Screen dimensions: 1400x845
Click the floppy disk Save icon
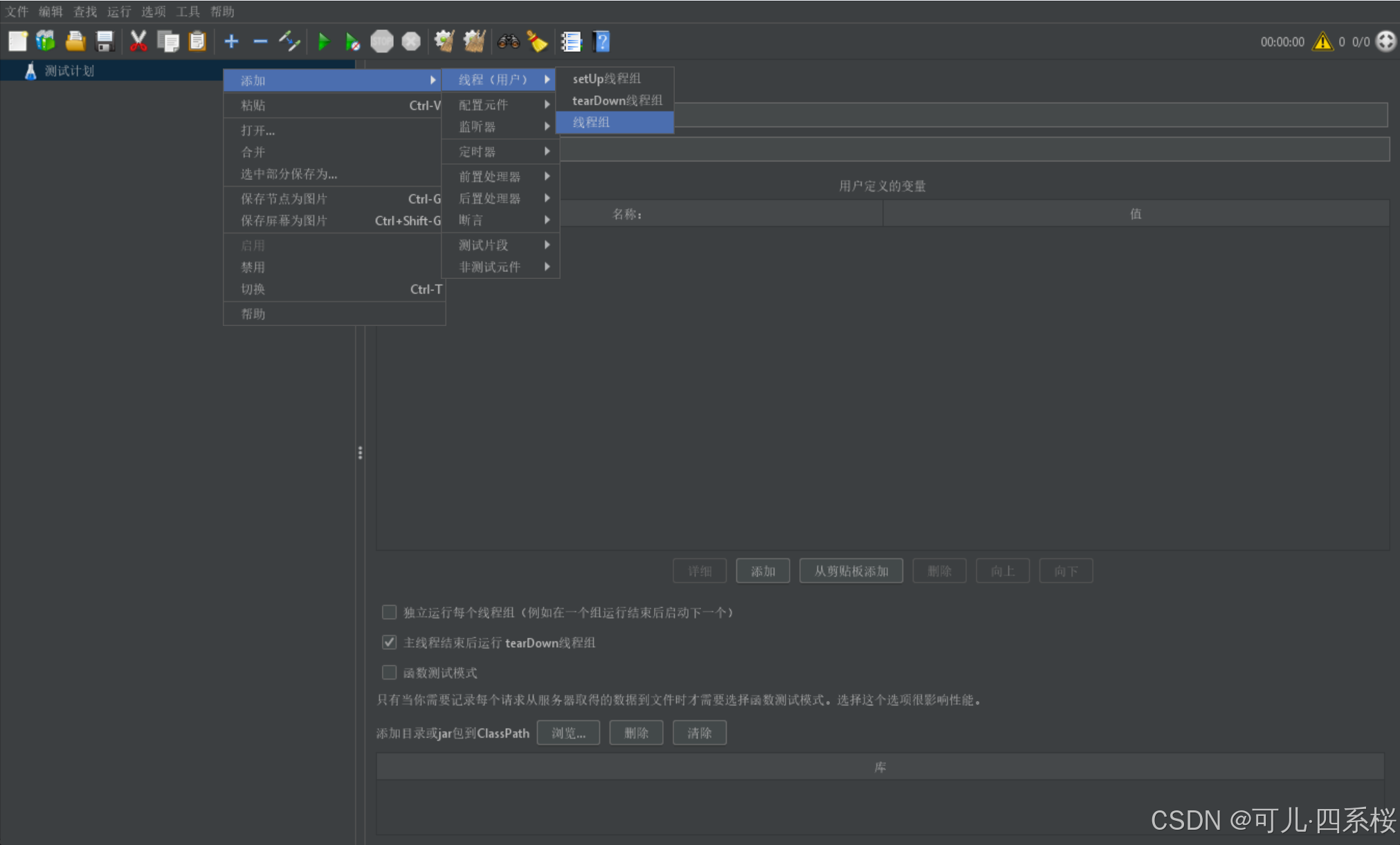pos(104,42)
